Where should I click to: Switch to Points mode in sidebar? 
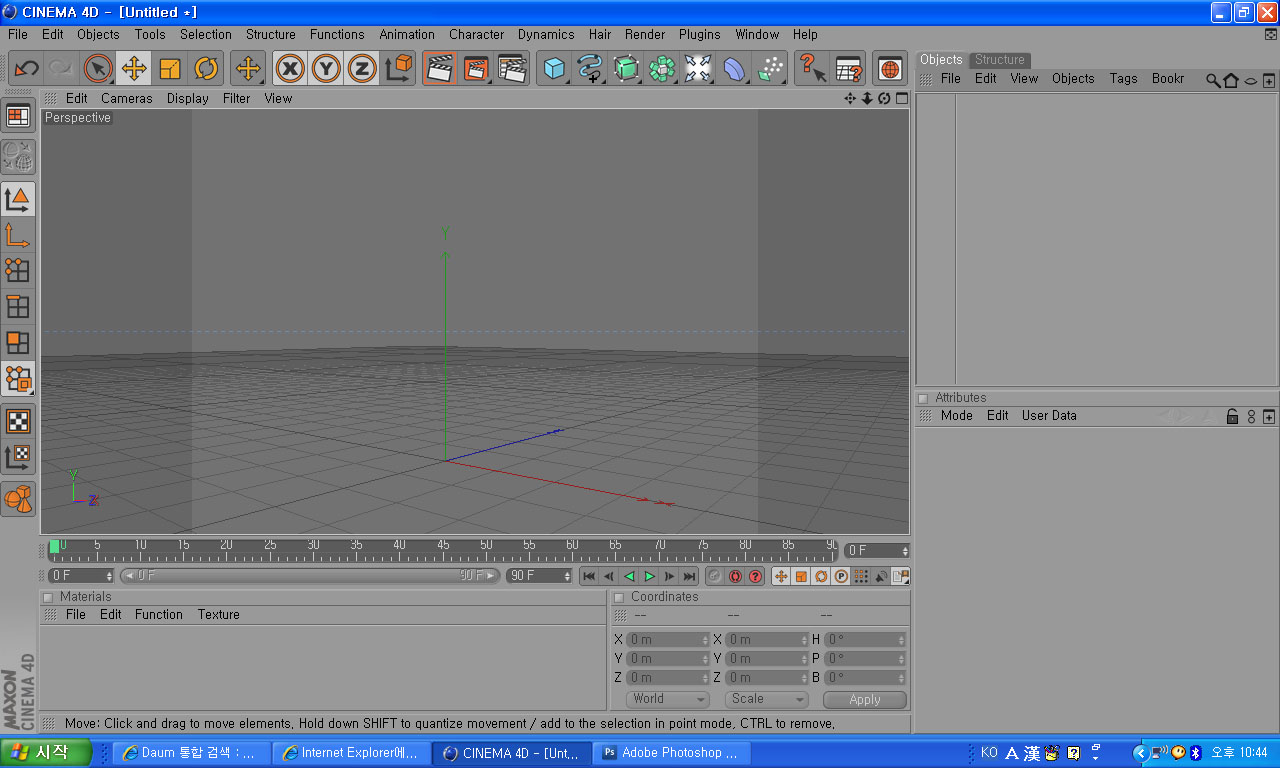tap(18, 271)
